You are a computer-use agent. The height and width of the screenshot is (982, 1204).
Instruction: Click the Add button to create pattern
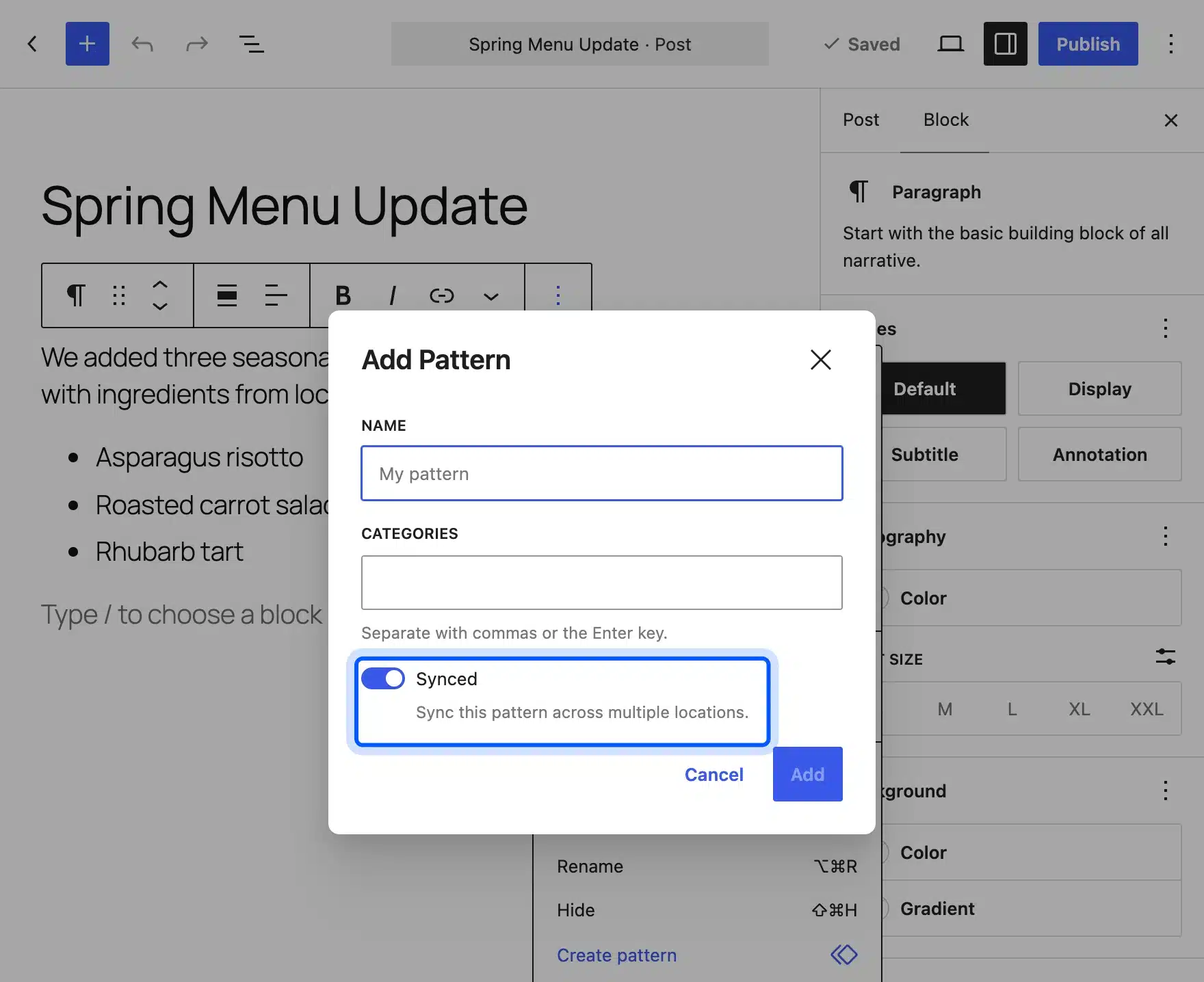[x=808, y=774]
